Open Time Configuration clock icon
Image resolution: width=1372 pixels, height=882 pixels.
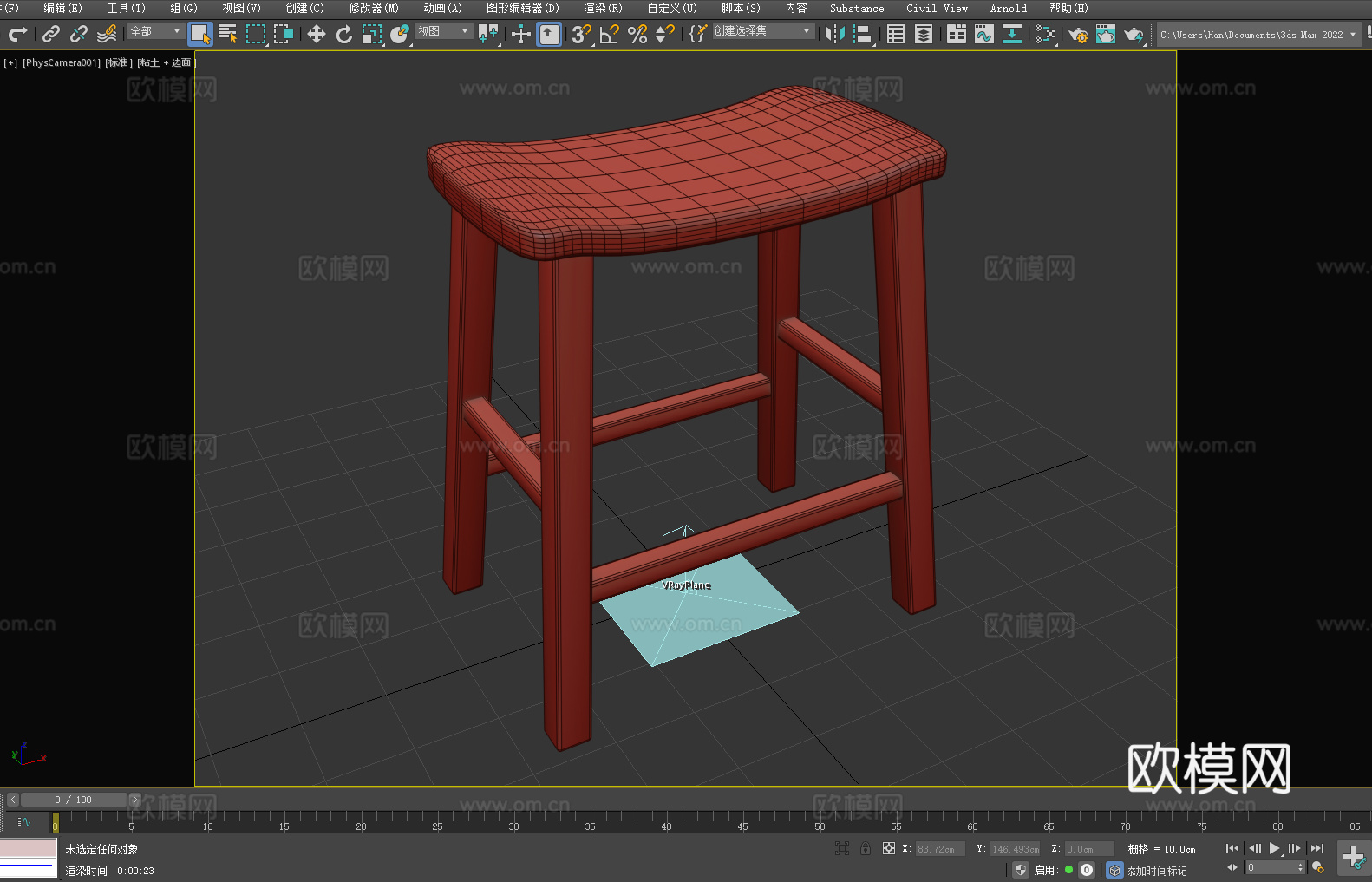point(1318,867)
